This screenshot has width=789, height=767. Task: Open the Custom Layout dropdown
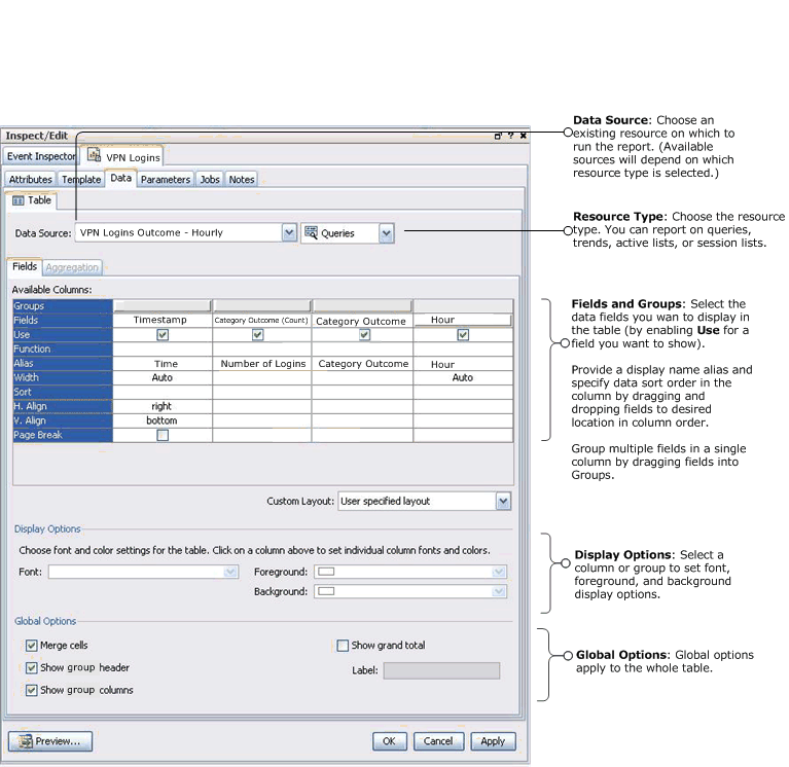[x=503, y=501]
